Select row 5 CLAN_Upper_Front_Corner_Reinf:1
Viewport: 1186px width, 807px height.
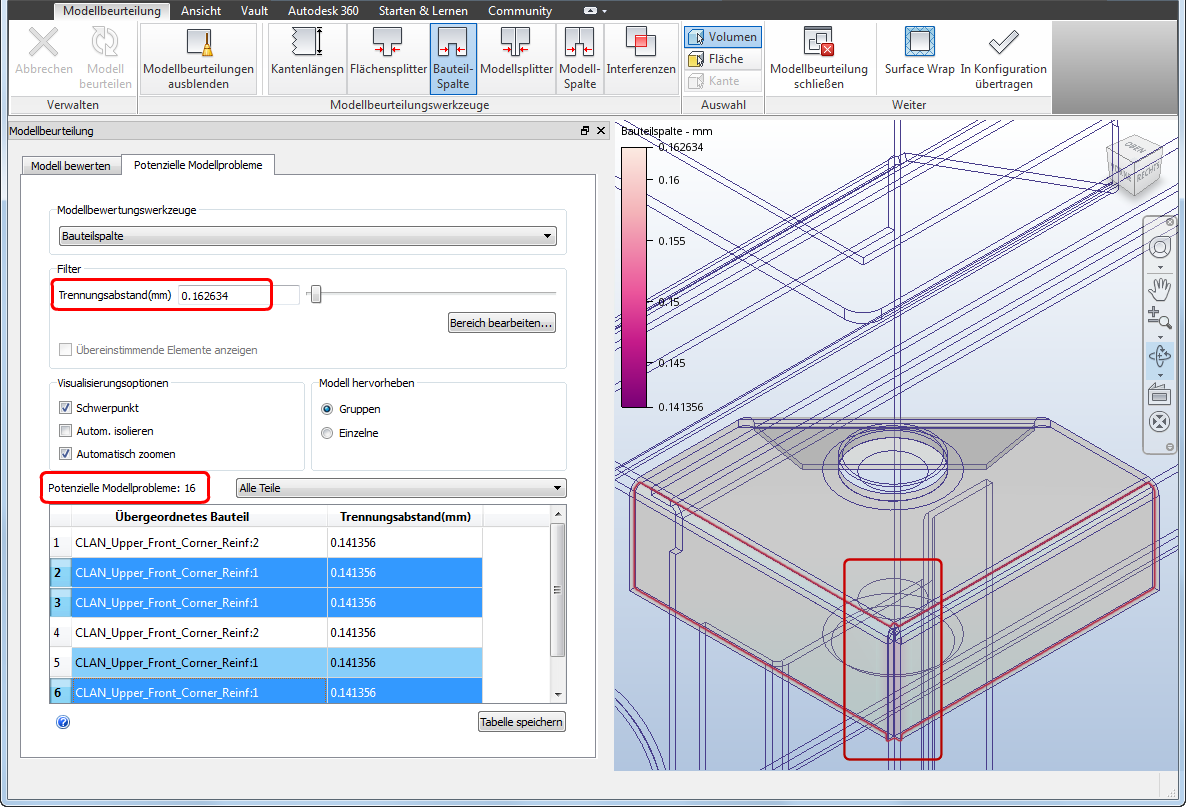[266, 663]
